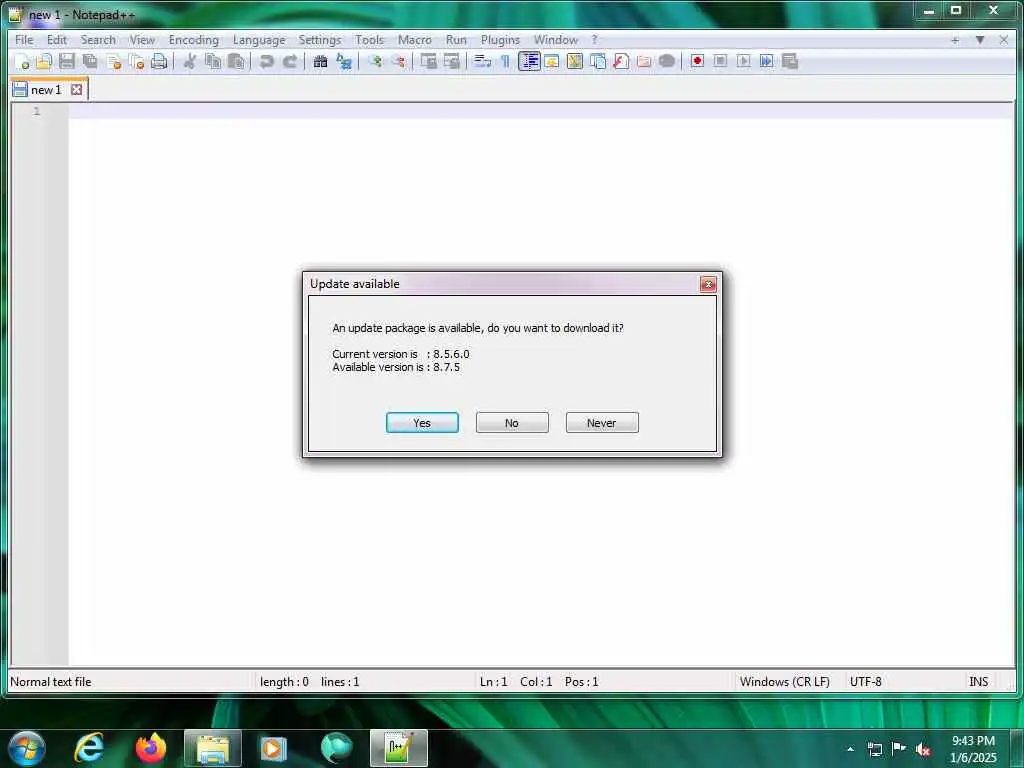The image size is (1024, 768).
Task: Close the 'new 1' tab with its X
Action: coord(76,89)
